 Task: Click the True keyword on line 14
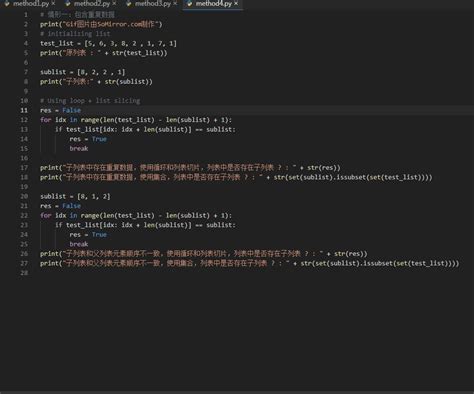coord(99,139)
